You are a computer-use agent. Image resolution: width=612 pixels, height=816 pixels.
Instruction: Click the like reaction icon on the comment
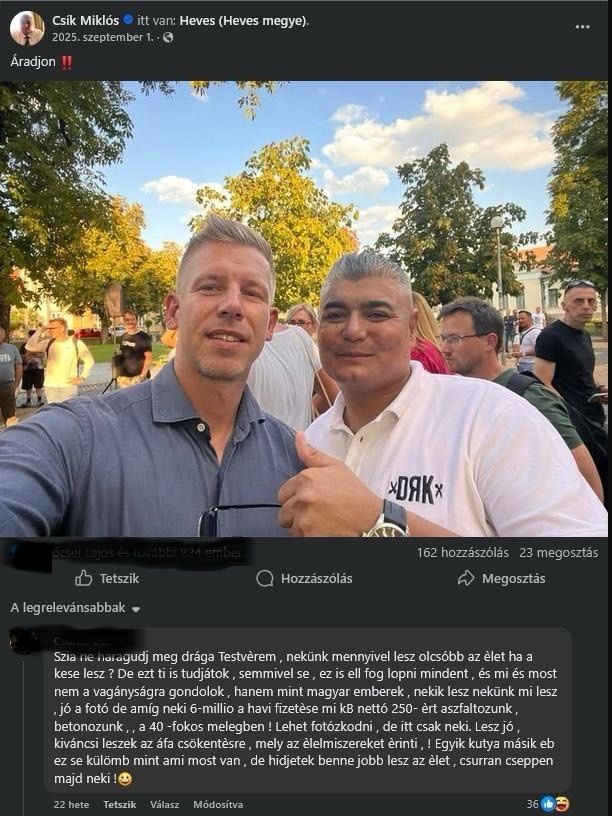click(547, 804)
